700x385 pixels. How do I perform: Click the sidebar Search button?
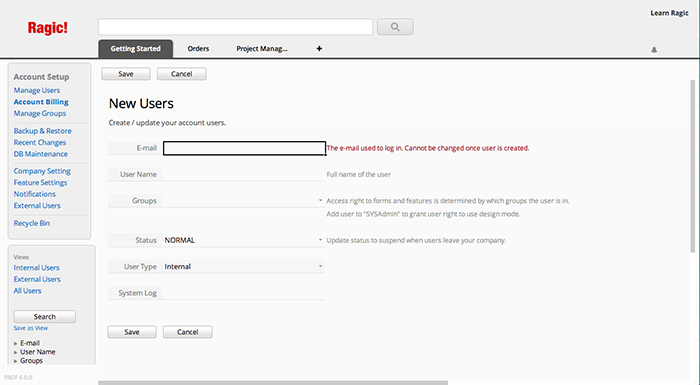[45, 317]
